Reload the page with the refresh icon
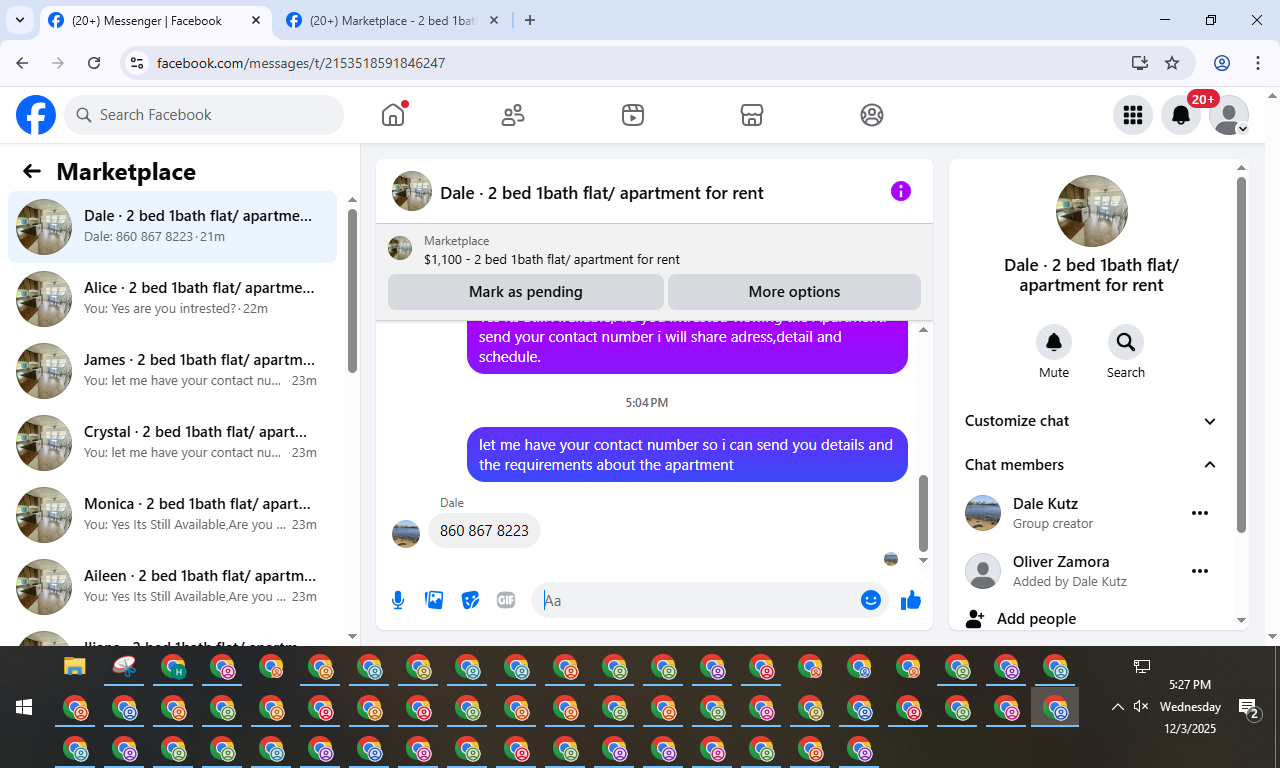This screenshot has width=1280, height=768. click(x=94, y=63)
